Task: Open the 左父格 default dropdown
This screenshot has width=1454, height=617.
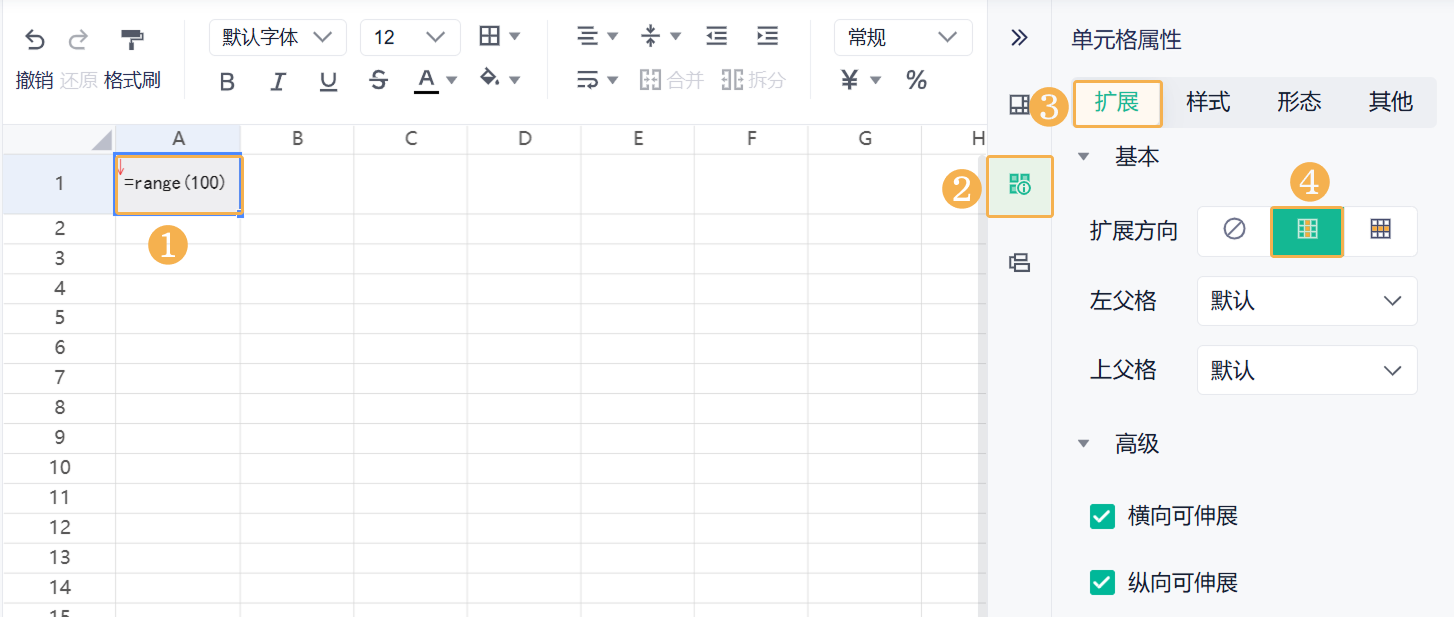Action: [x=1306, y=301]
